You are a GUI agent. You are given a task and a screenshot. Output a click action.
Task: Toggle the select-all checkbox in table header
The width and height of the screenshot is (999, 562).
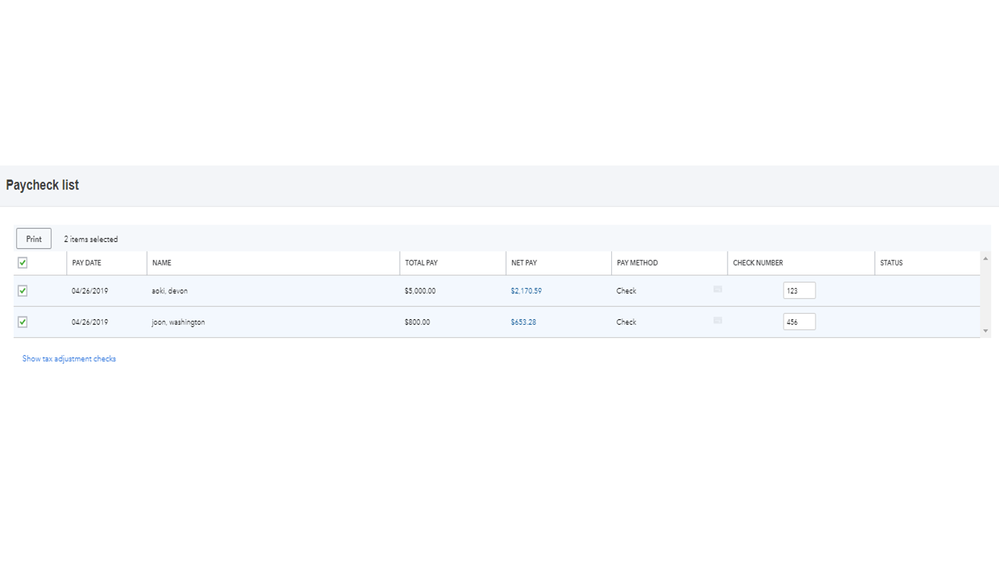(23, 263)
